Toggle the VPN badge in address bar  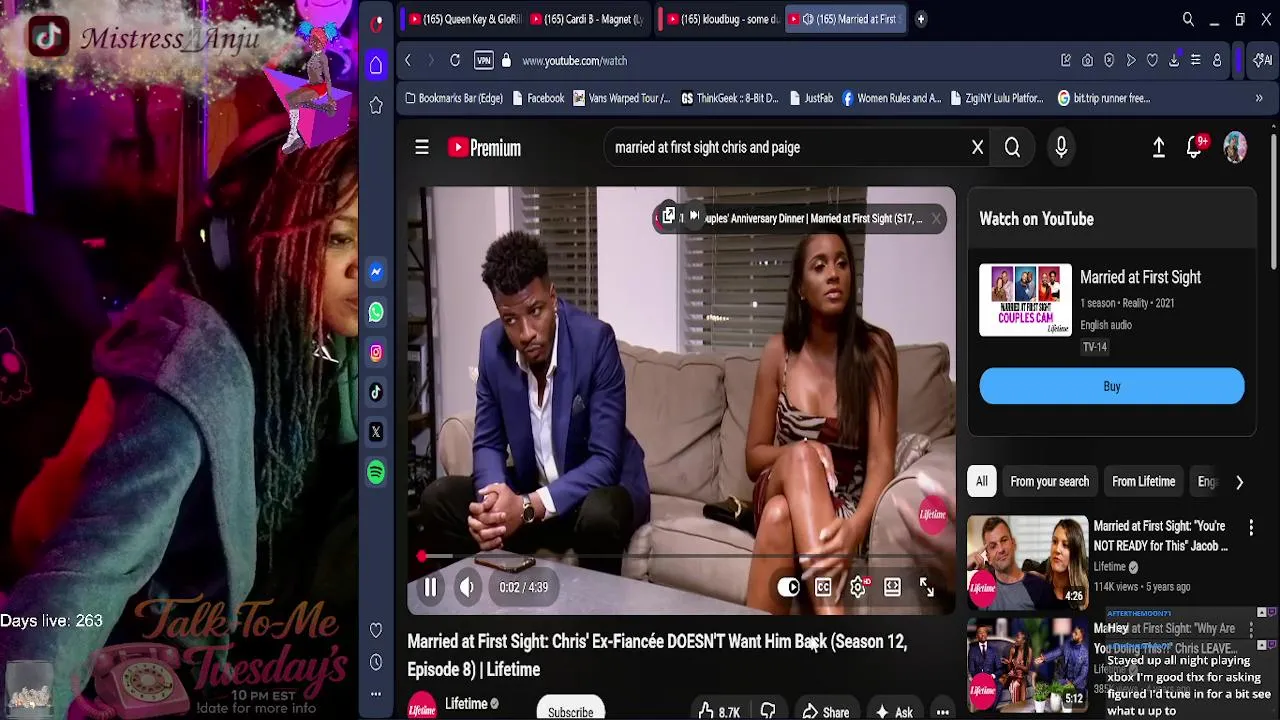484,61
